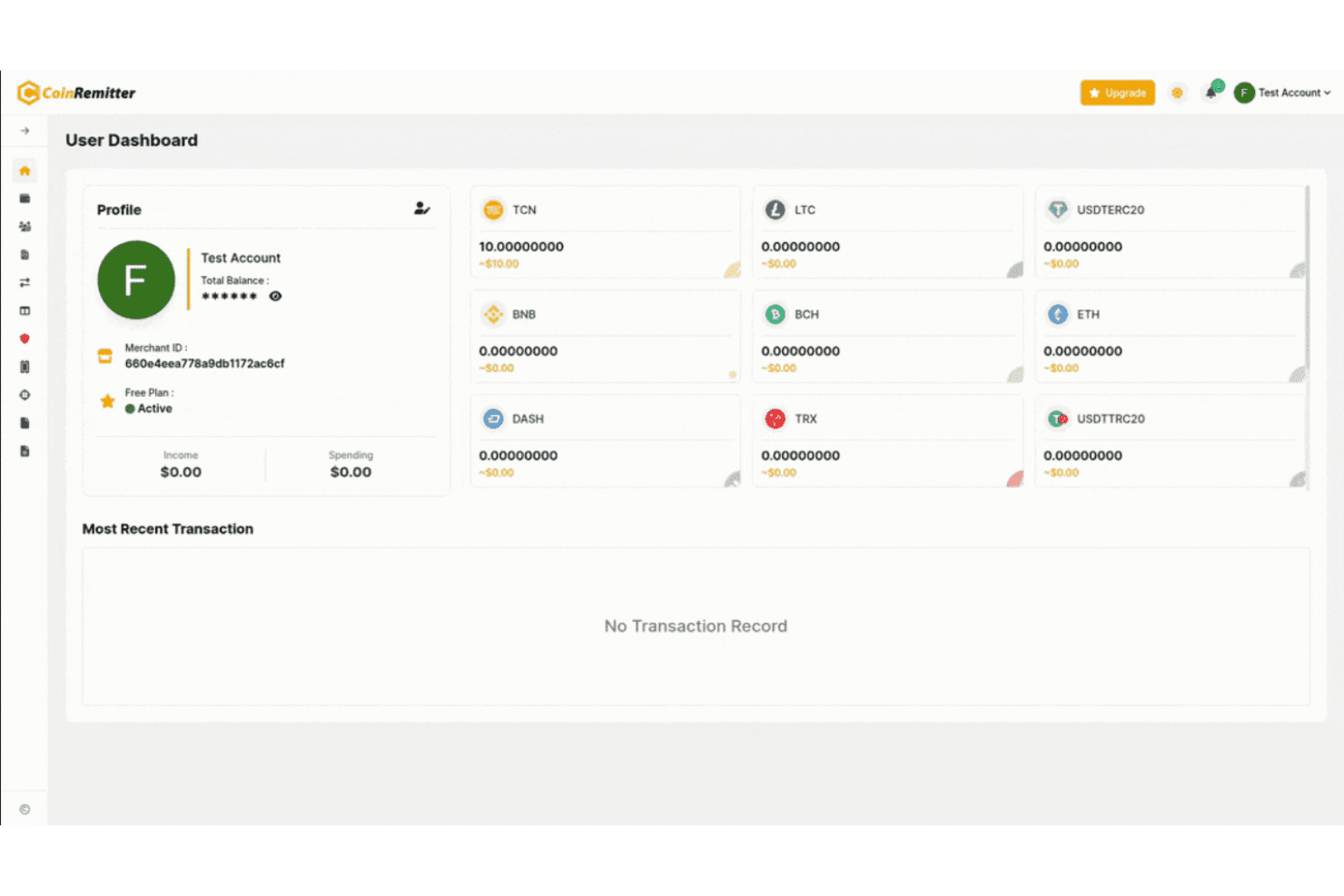Open the wallet icon in sidebar
The width and height of the screenshot is (1344, 896).
(25, 199)
